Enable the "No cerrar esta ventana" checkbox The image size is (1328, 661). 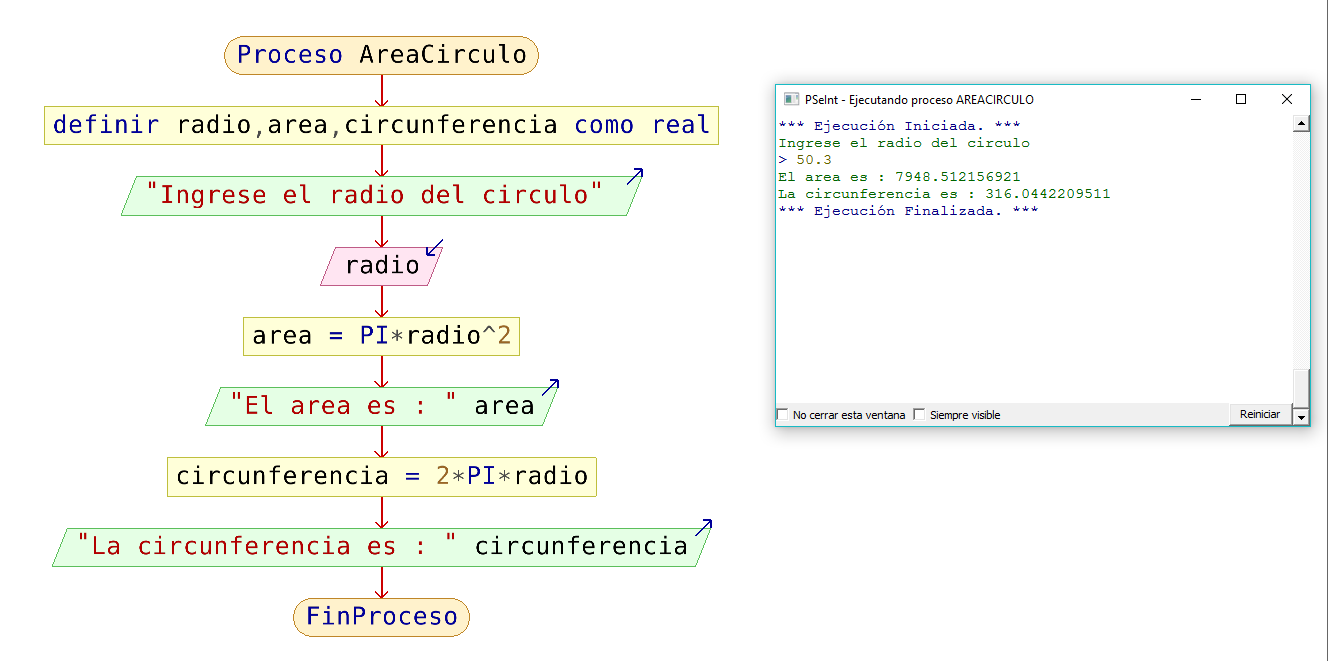(x=782, y=413)
